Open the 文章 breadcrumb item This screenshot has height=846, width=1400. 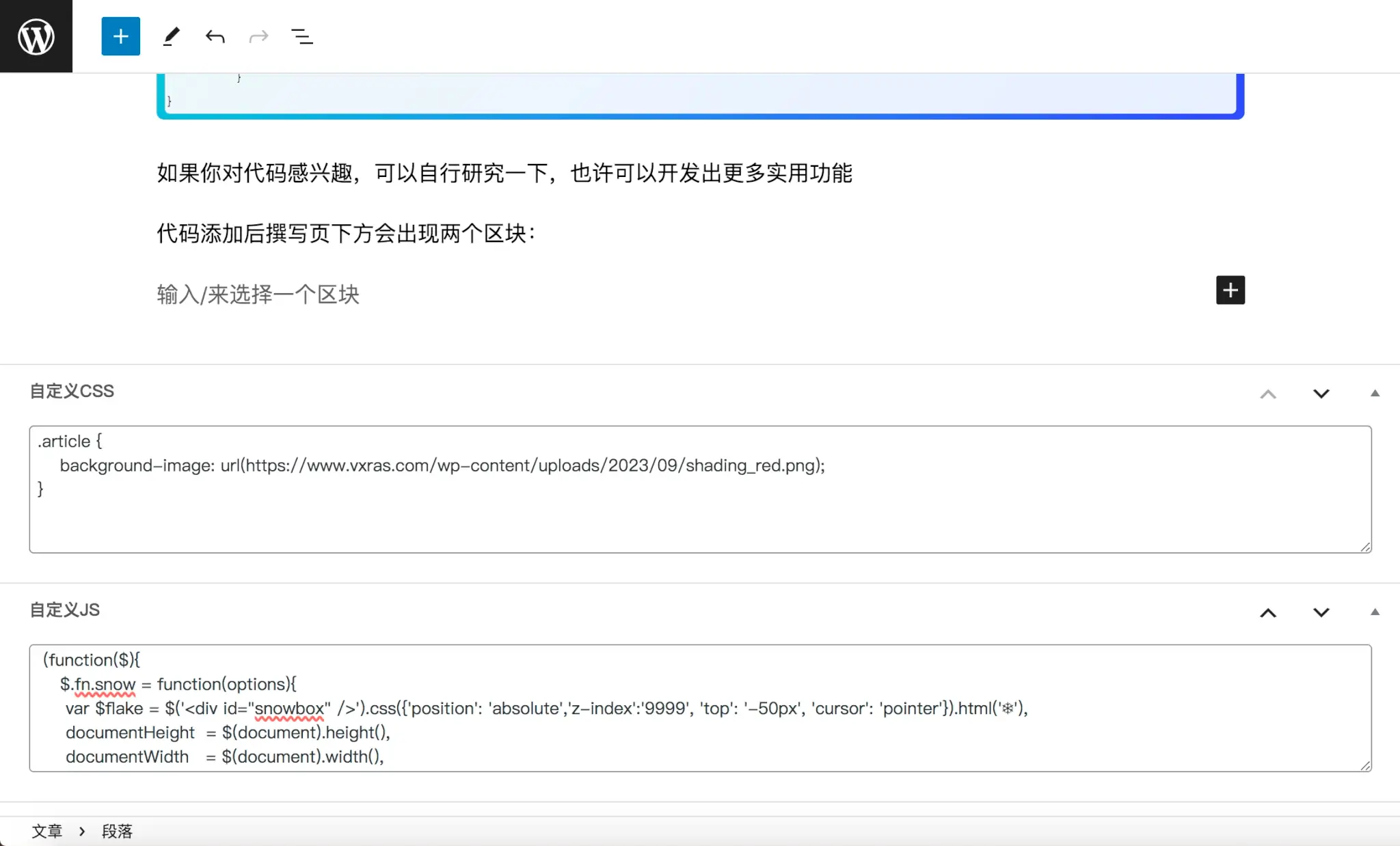click(x=47, y=830)
